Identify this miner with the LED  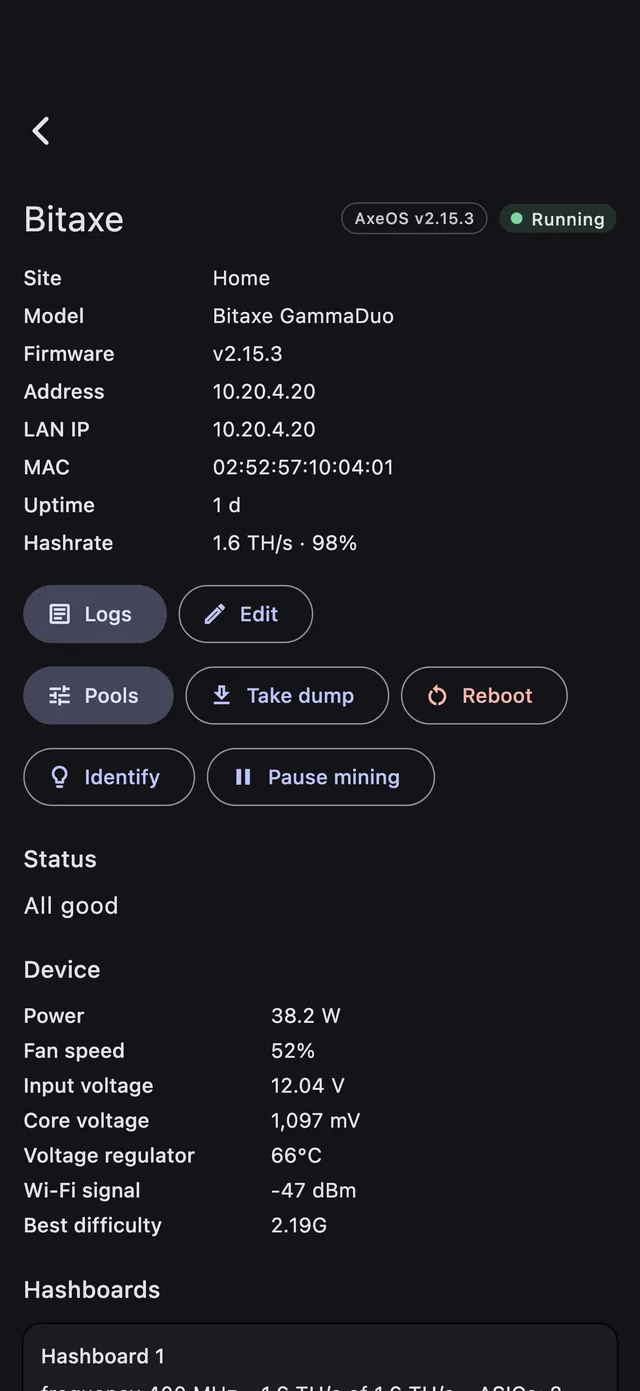coord(109,777)
